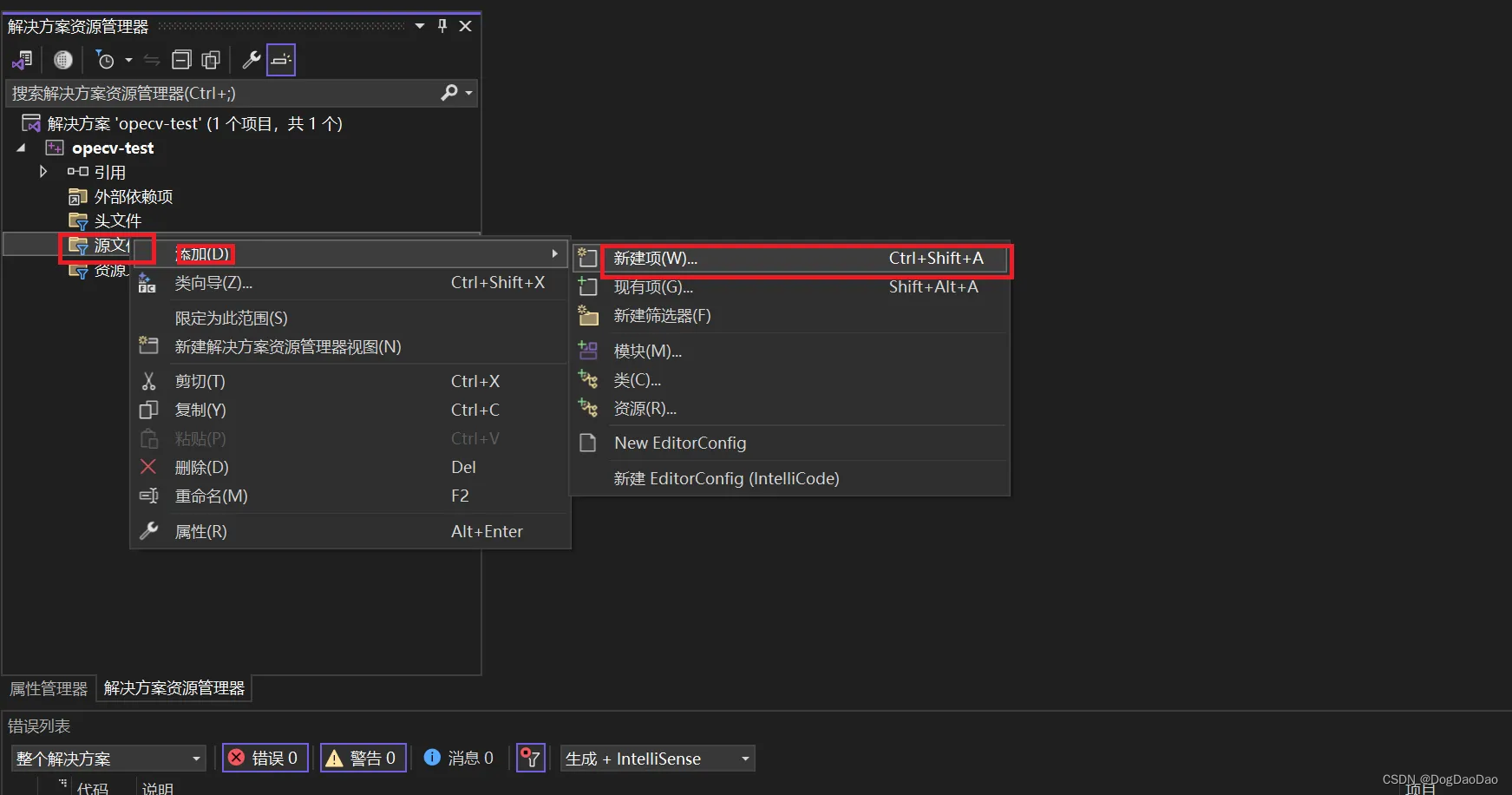Image resolution: width=1512 pixels, height=795 pixels.
Task: Choose 复制(Y) in context menu
Action: tap(349, 410)
